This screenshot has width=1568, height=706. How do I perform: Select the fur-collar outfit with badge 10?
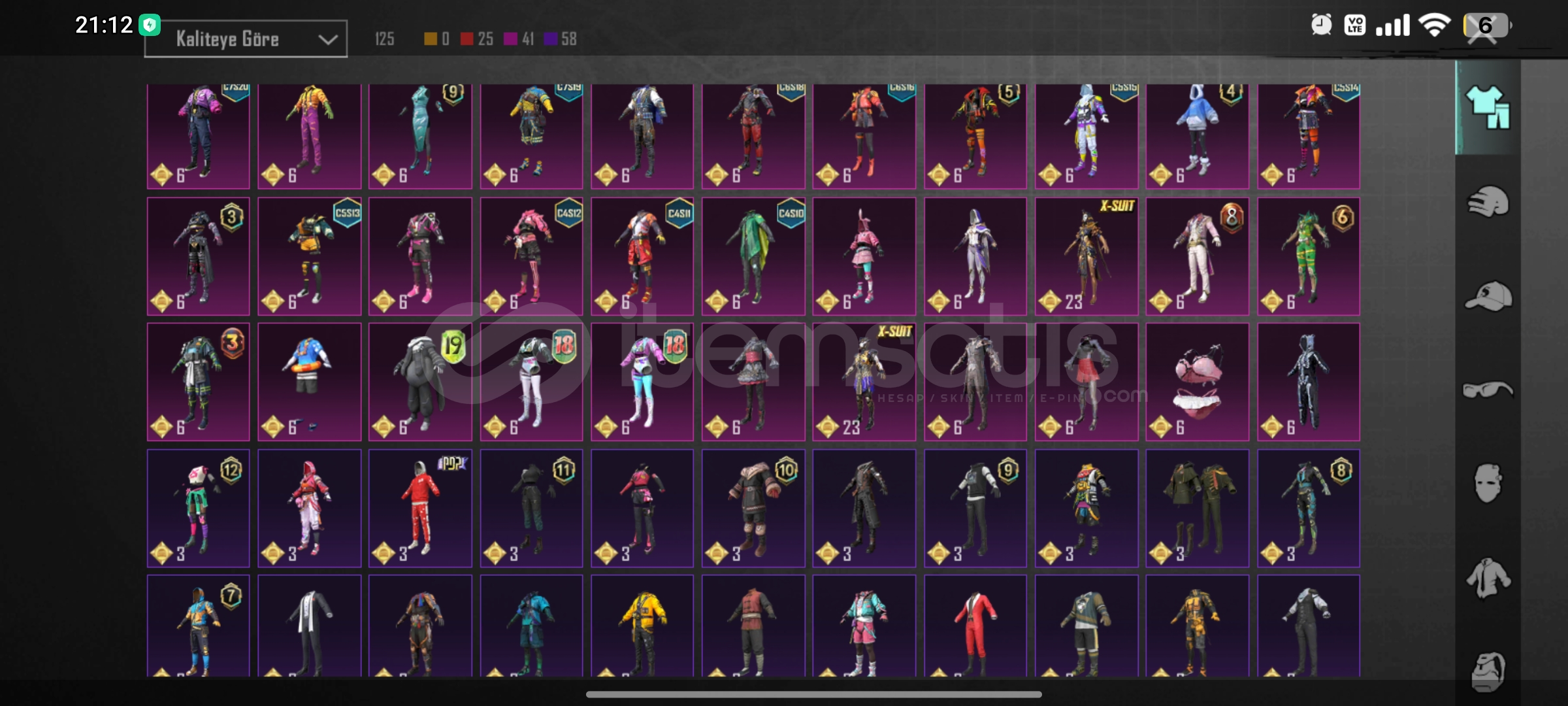pyautogui.click(x=753, y=508)
